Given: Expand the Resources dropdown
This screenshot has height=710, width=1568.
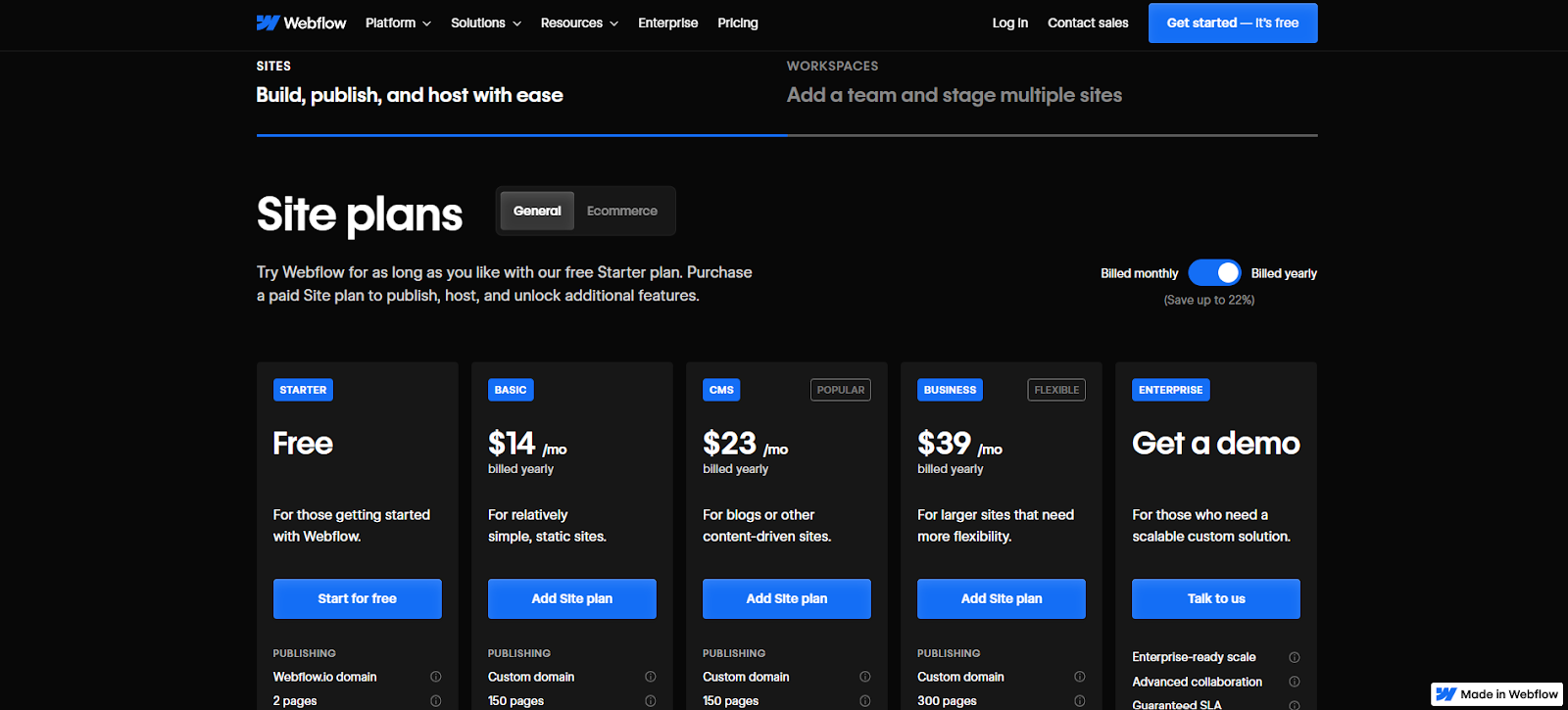Looking at the screenshot, I should tap(579, 23).
